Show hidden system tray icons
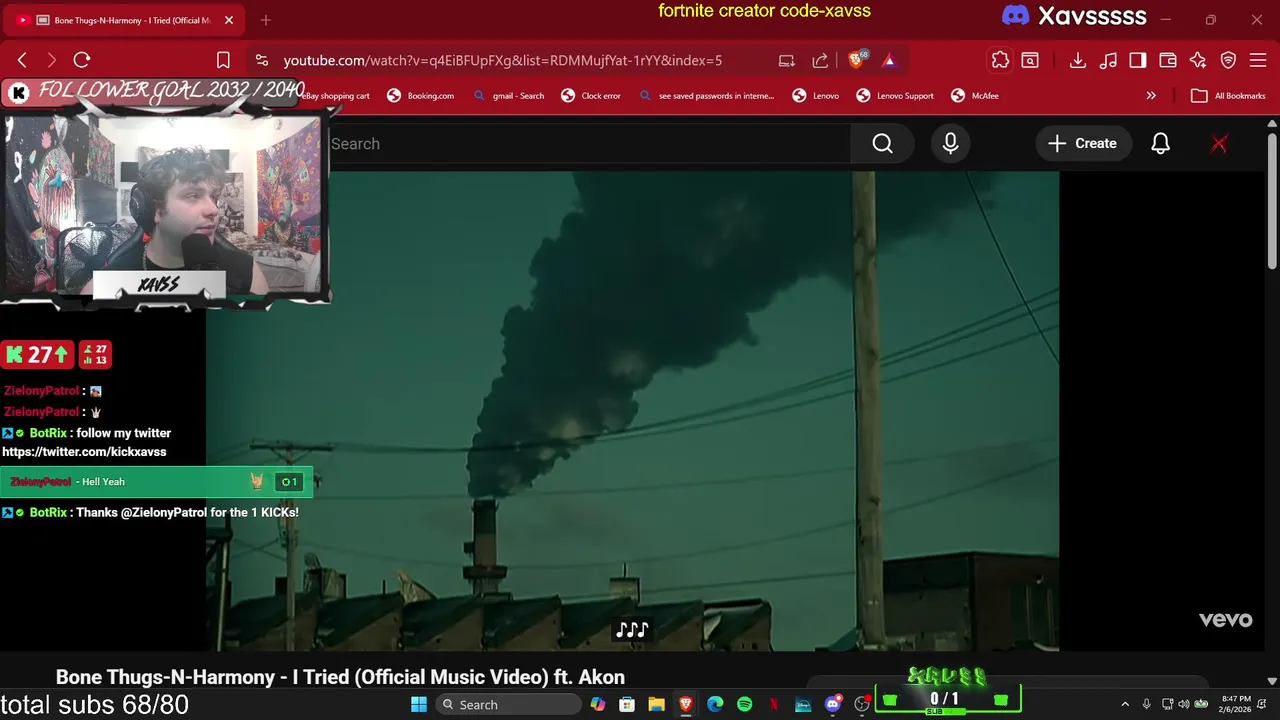Image resolution: width=1280 pixels, height=720 pixels. [1125, 704]
